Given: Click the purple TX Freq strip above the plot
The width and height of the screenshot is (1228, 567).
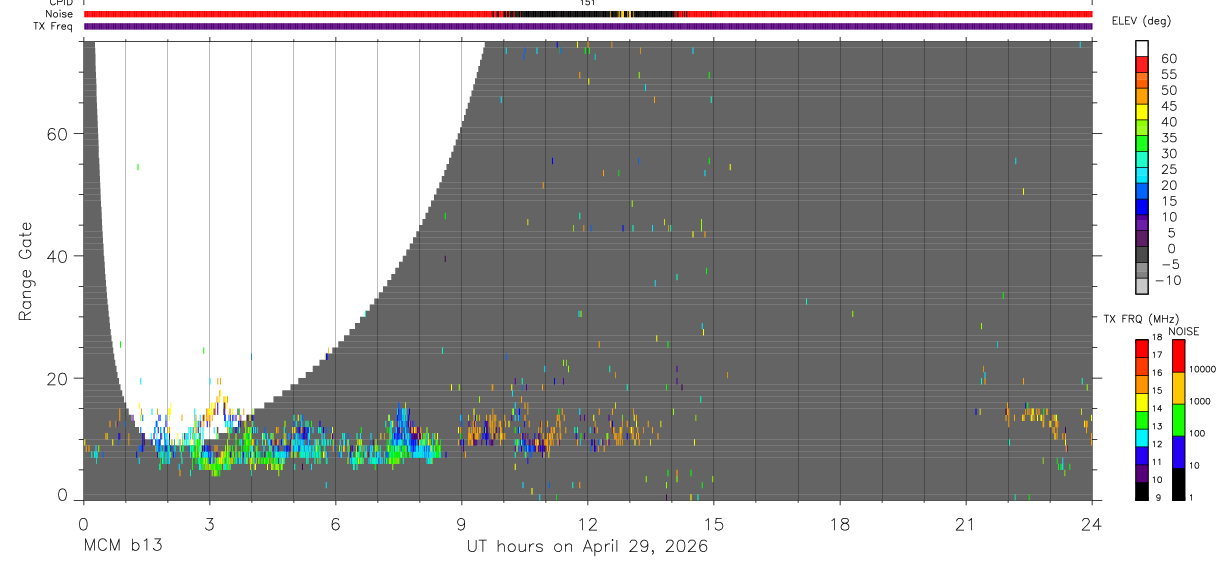Looking at the screenshot, I should pos(588,26).
